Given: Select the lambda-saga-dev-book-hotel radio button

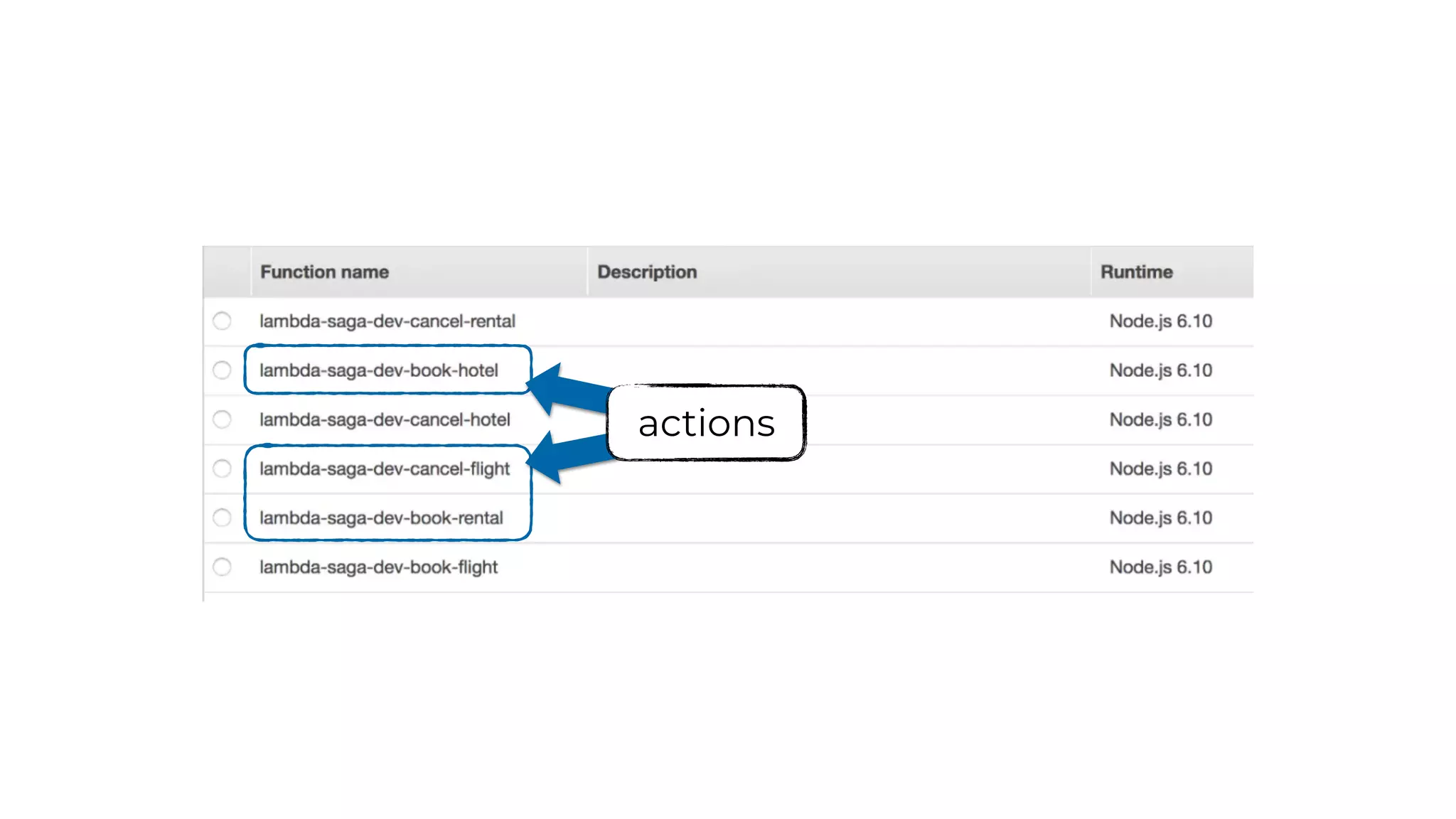Looking at the screenshot, I should [222, 370].
